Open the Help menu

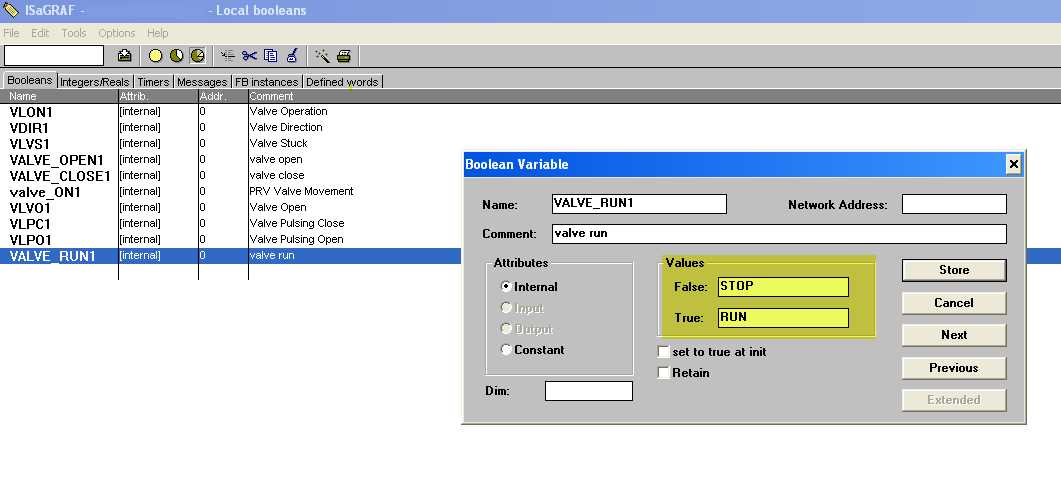tap(158, 33)
